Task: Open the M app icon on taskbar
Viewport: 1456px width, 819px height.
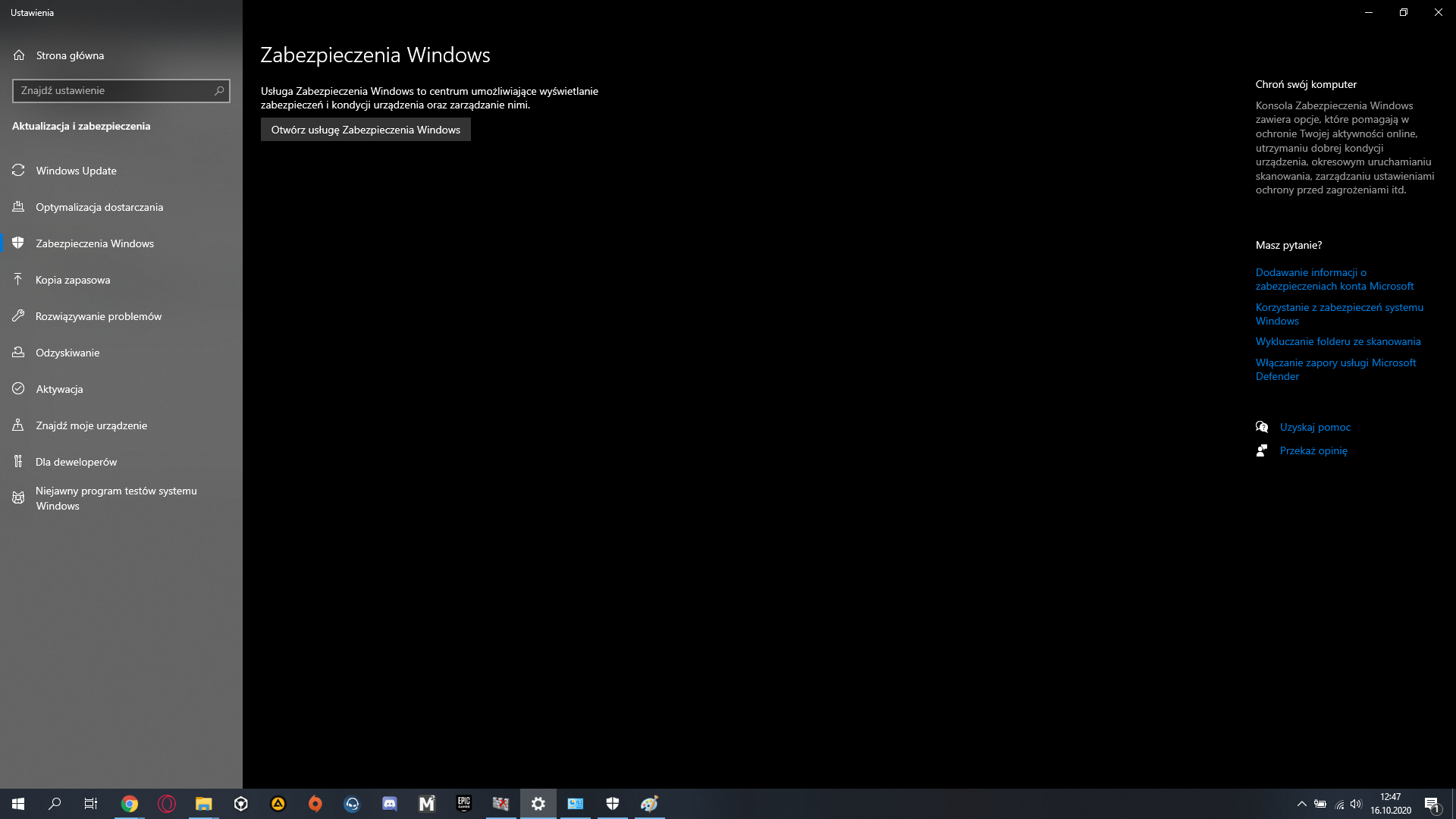Action: coord(427,804)
